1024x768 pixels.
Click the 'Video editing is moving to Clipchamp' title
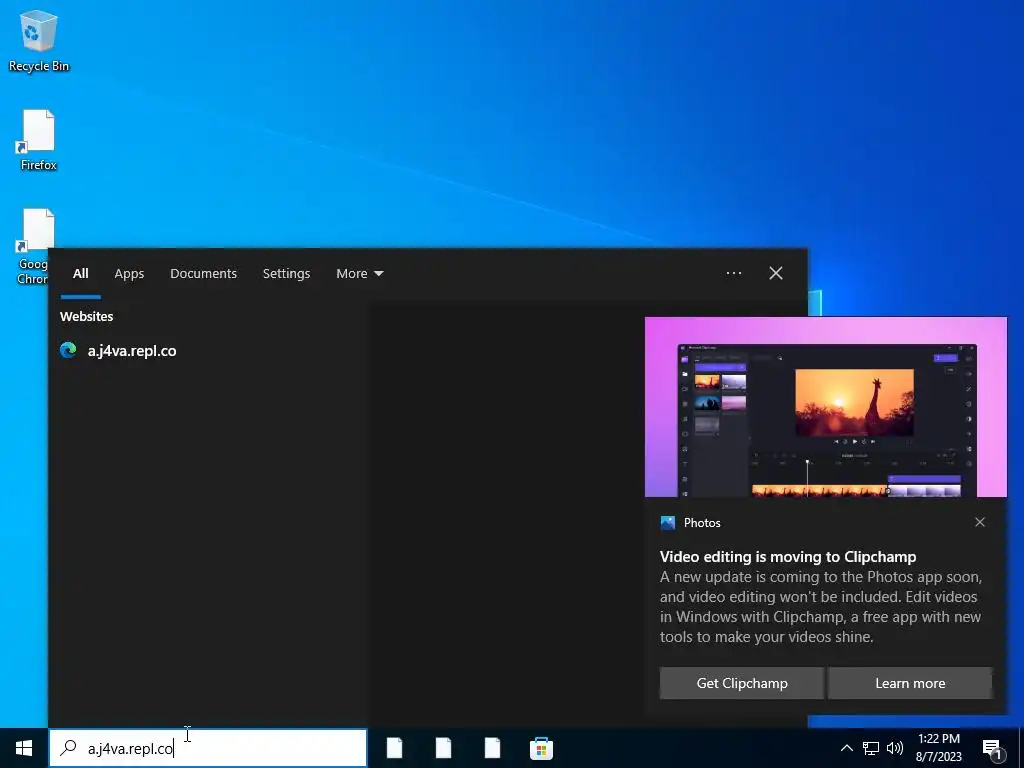[x=788, y=557]
